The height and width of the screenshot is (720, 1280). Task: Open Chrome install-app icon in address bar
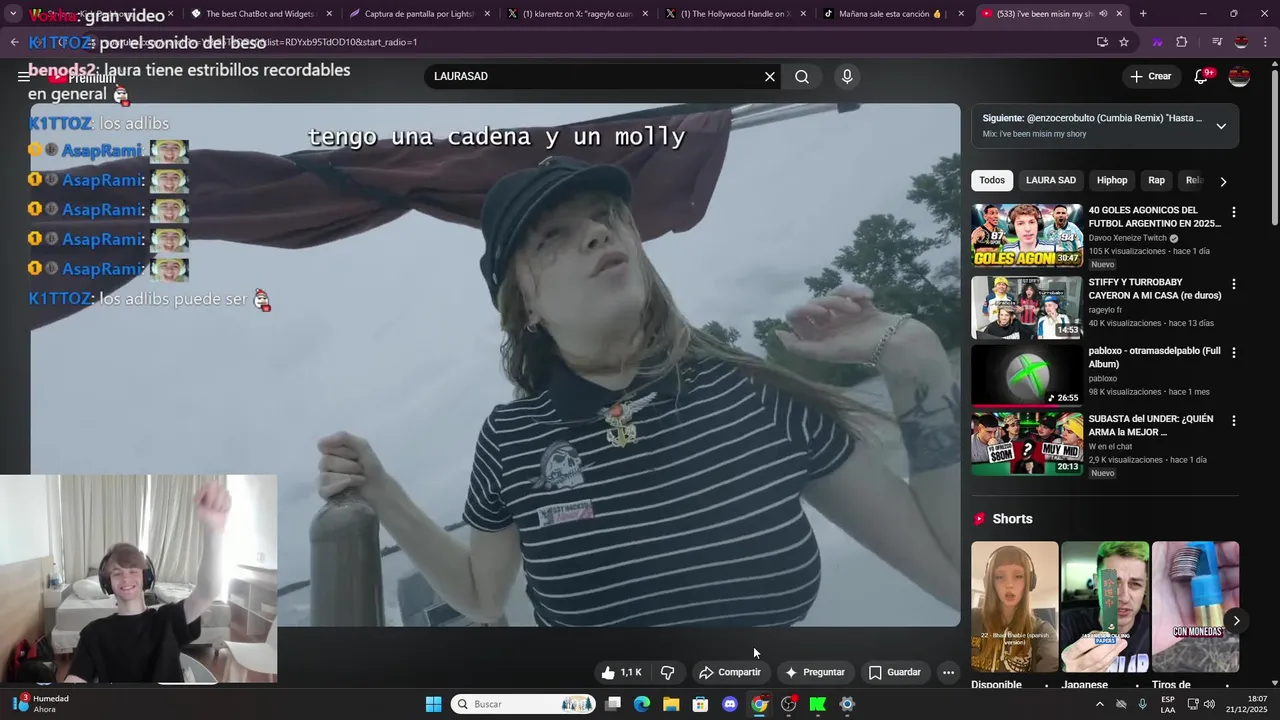1102,42
